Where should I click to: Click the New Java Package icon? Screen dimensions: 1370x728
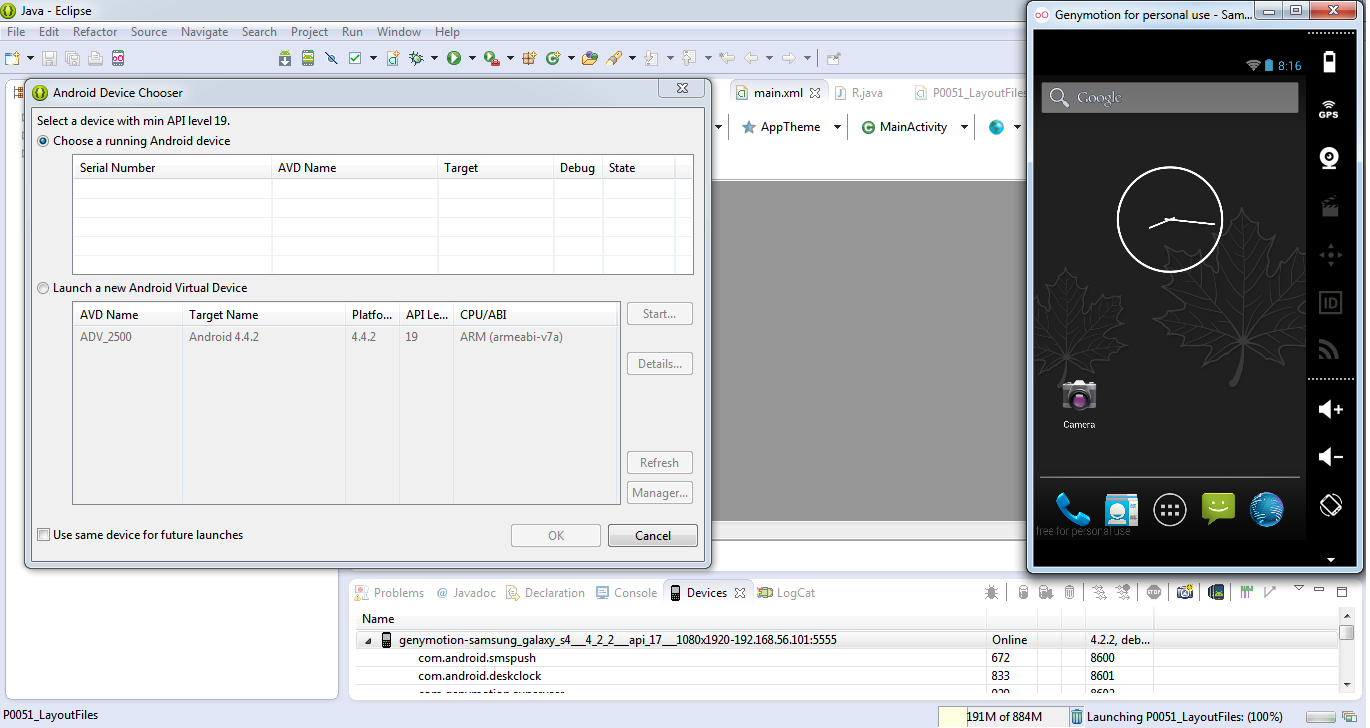coord(529,58)
